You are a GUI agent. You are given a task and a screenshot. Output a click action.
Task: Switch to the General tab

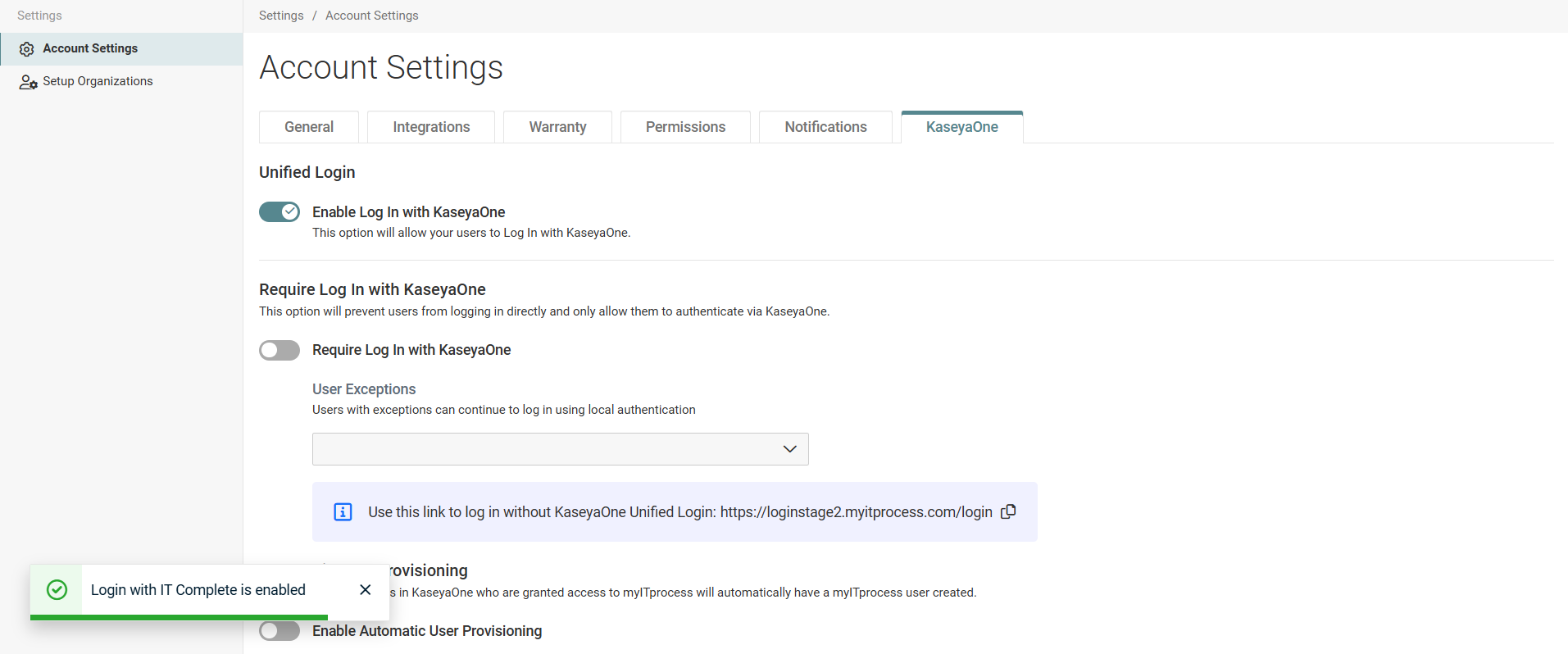tap(309, 127)
